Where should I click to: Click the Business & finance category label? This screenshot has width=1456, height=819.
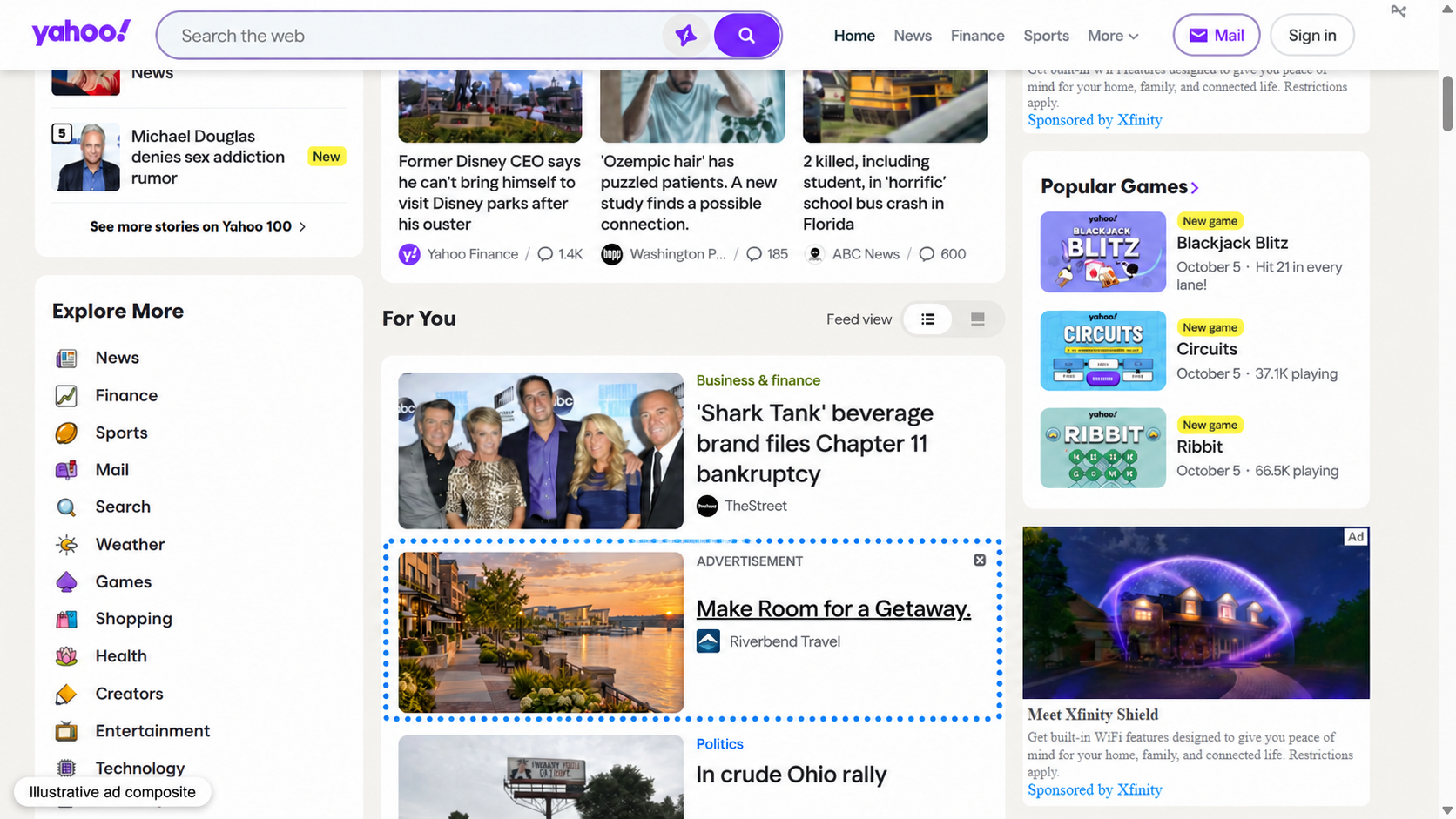coord(758,380)
